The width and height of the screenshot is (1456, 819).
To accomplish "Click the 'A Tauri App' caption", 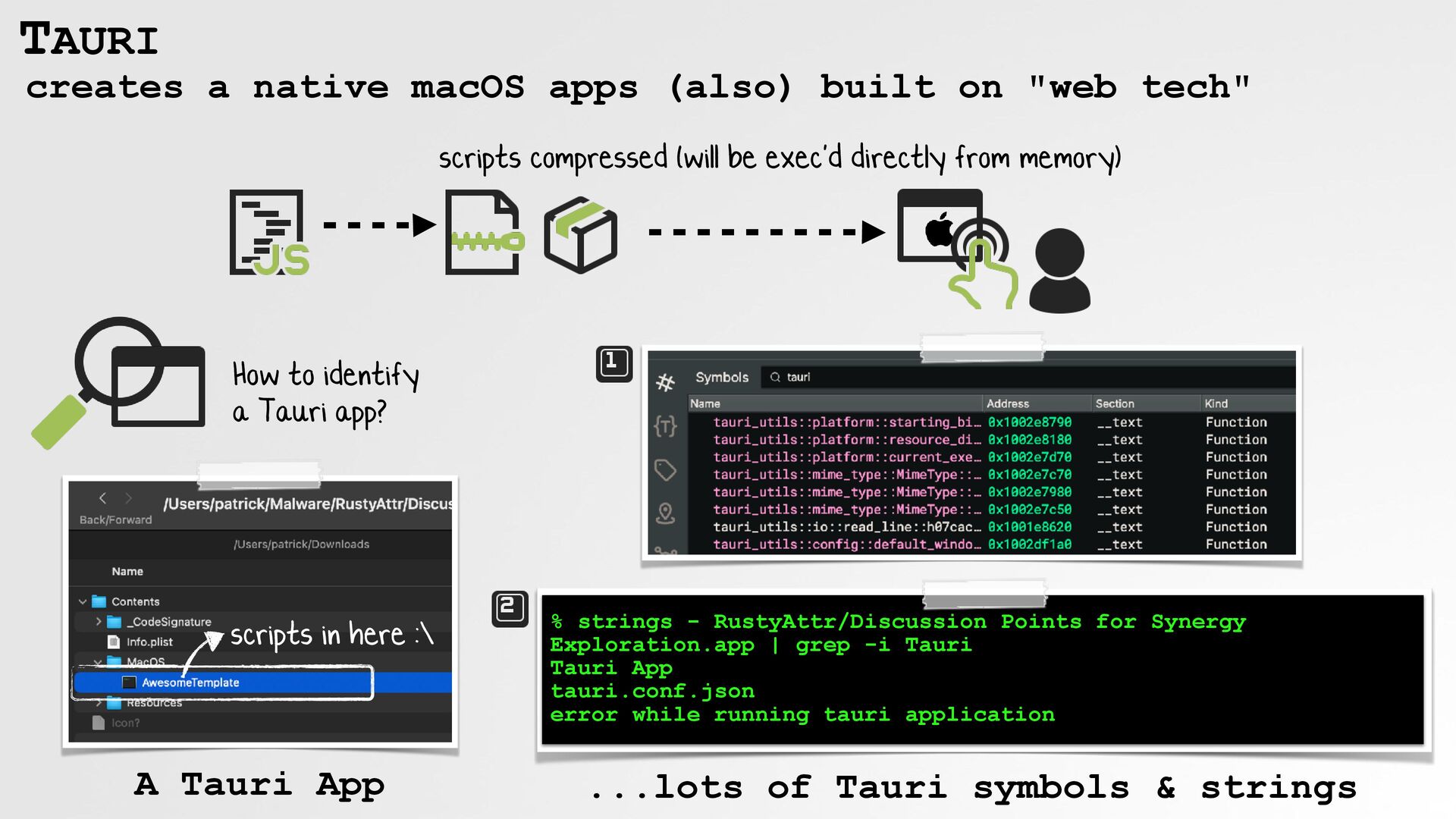I will click(259, 785).
